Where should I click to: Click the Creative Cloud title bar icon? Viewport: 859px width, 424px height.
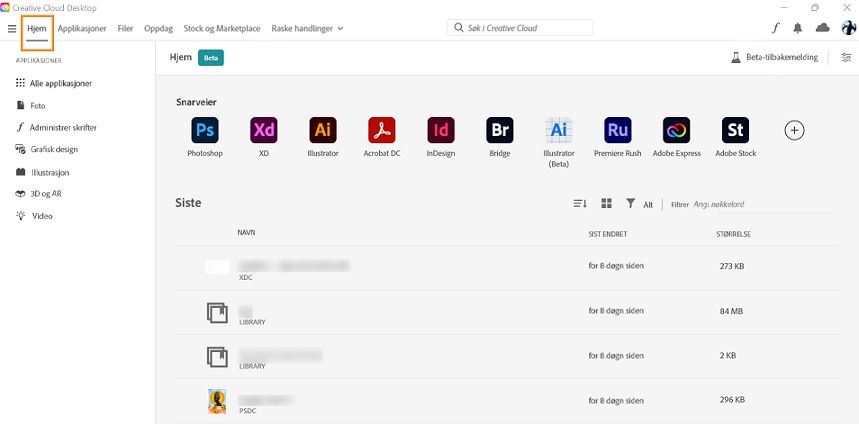[5, 8]
